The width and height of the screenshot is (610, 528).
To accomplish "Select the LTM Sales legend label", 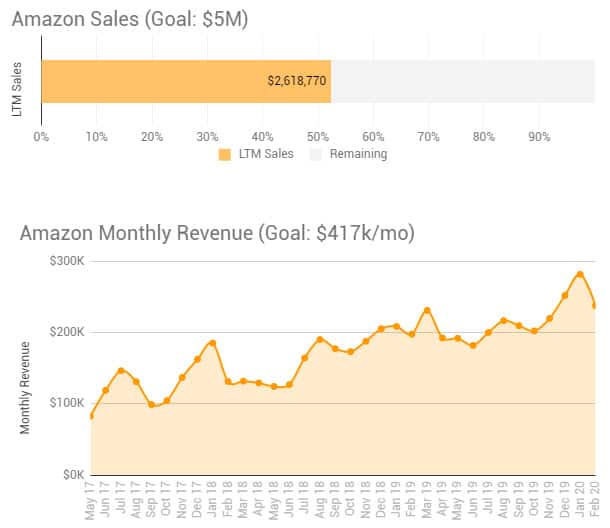I will pyautogui.click(x=264, y=154).
